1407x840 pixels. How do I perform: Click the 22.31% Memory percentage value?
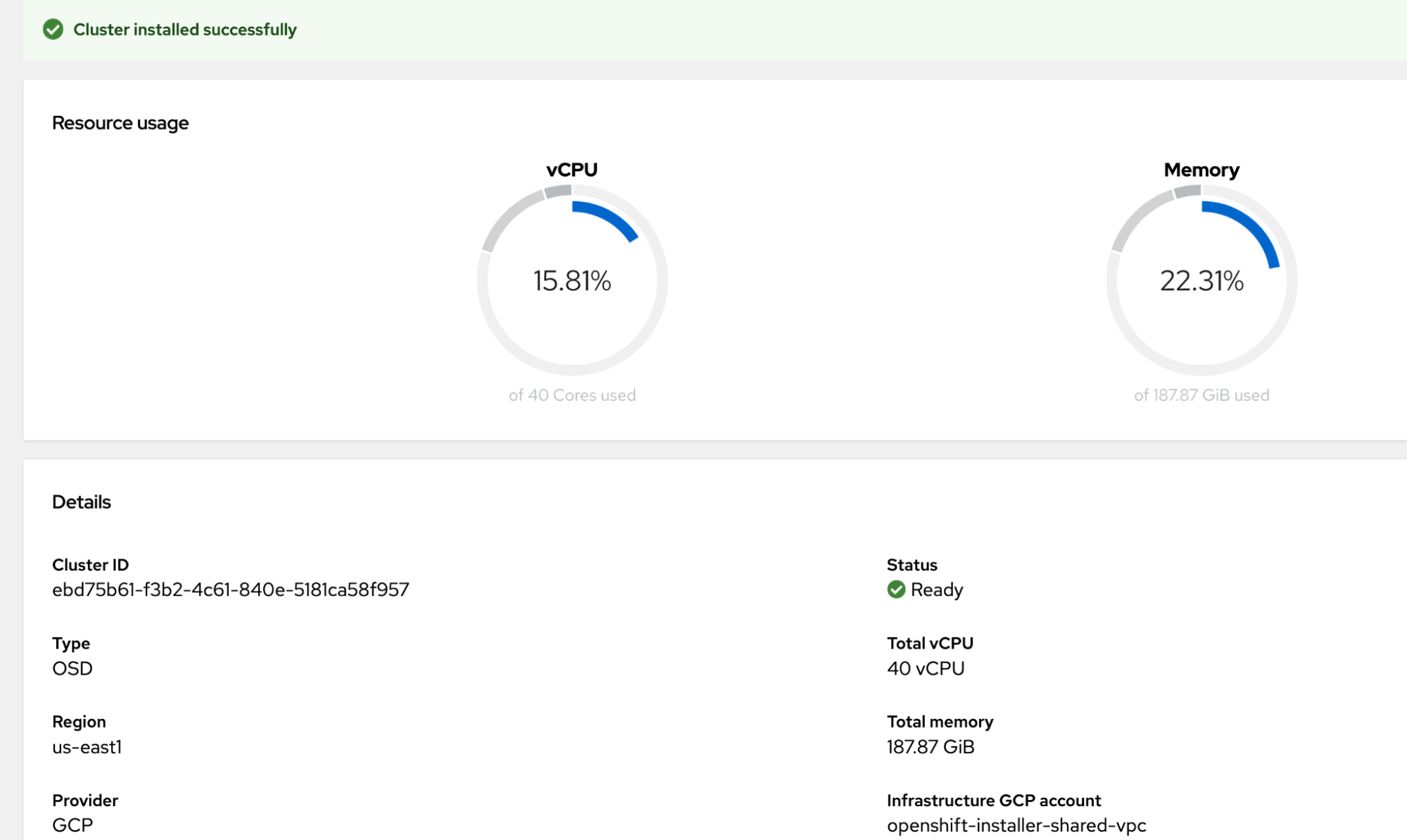(1202, 280)
